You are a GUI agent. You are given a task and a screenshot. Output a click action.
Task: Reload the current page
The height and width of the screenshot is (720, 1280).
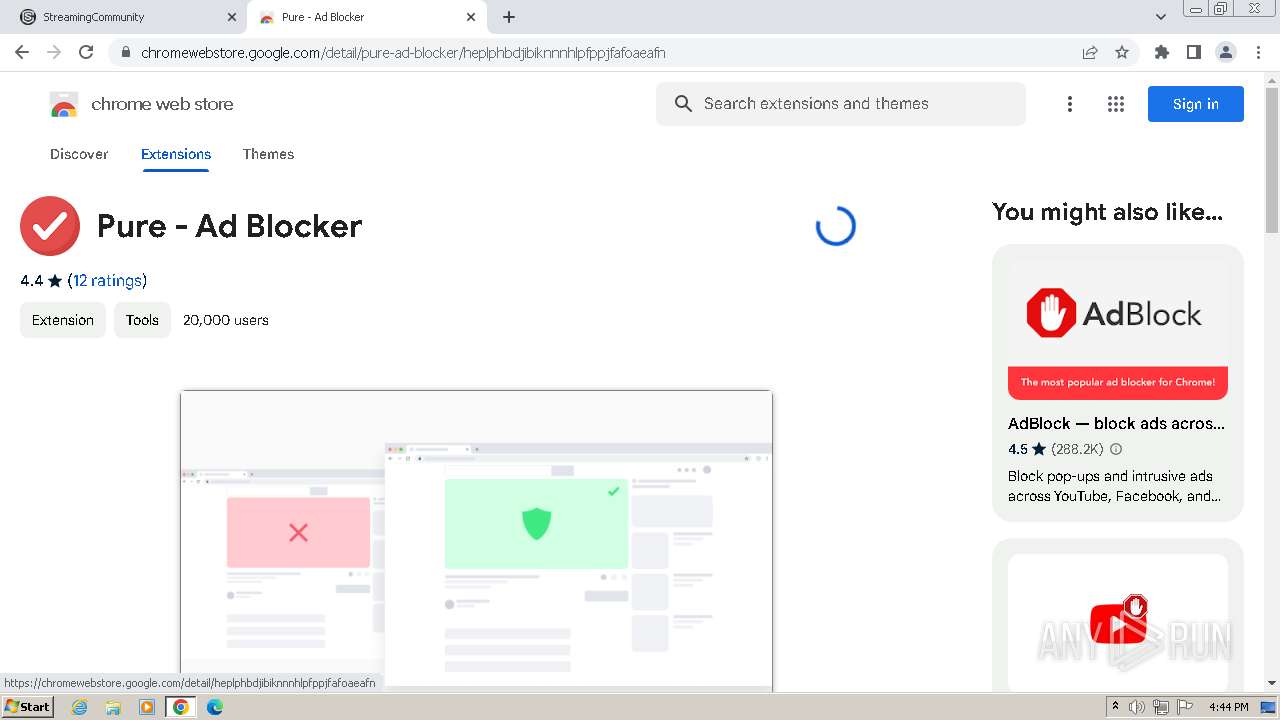pos(86,52)
